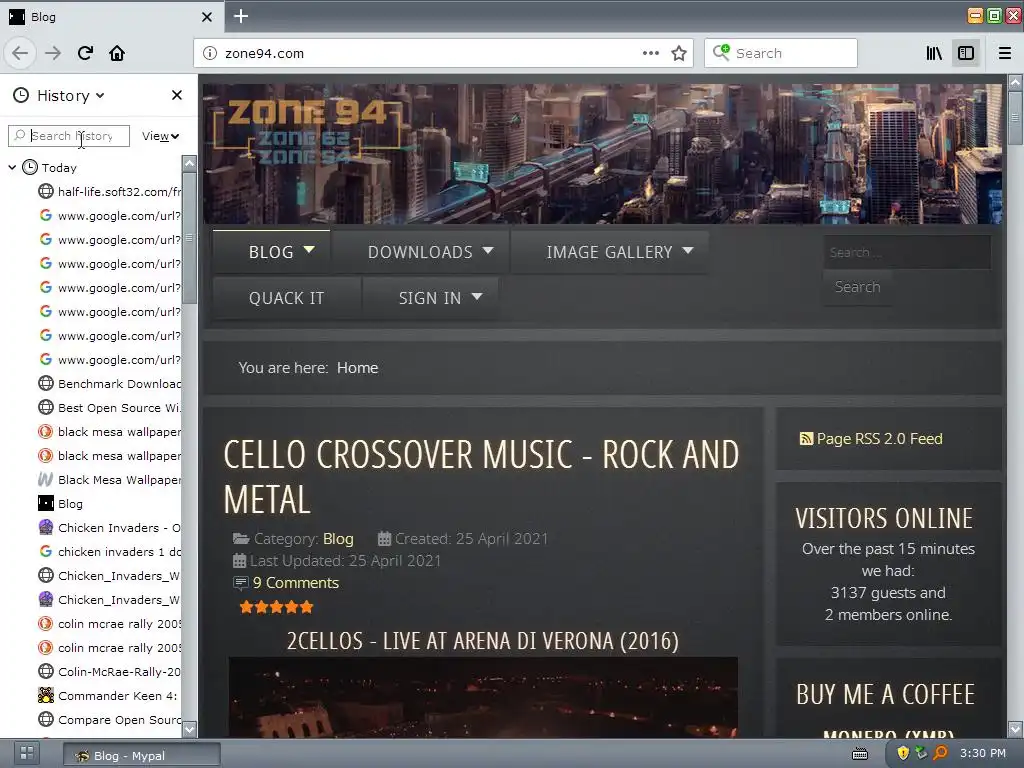Image resolution: width=1024 pixels, height=768 pixels.
Task: Click the website Search button
Action: point(857,287)
